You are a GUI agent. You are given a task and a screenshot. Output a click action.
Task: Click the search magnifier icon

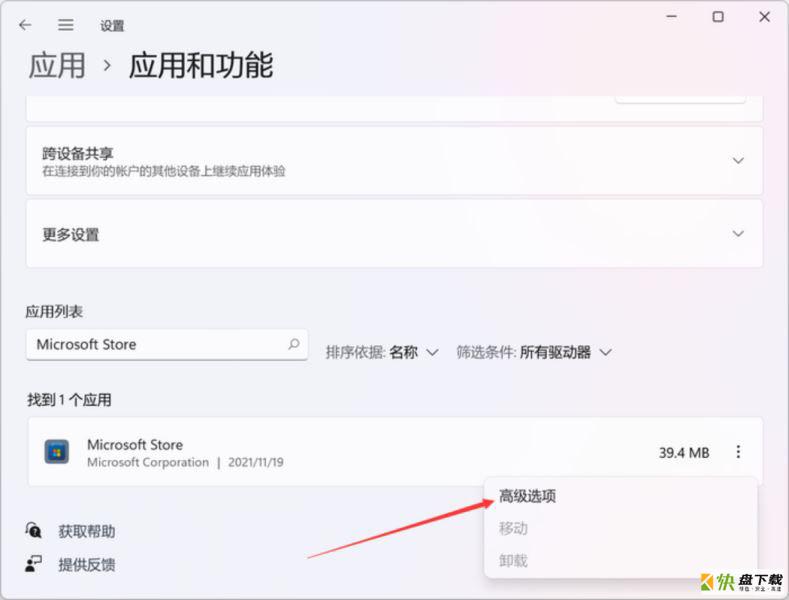click(294, 344)
